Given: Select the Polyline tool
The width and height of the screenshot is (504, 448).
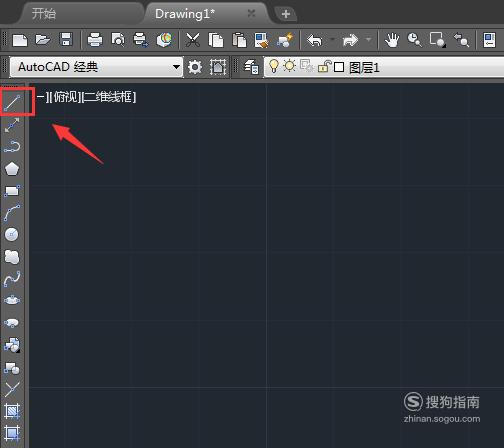Looking at the screenshot, I should (12, 147).
